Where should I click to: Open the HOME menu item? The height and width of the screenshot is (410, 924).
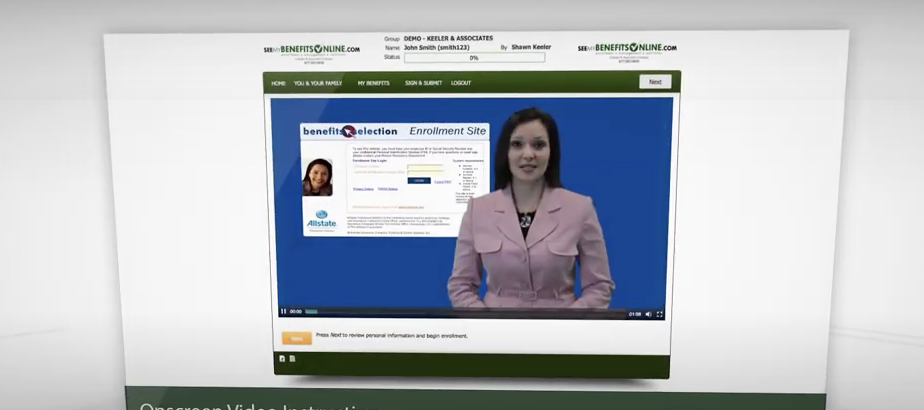click(x=278, y=83)
